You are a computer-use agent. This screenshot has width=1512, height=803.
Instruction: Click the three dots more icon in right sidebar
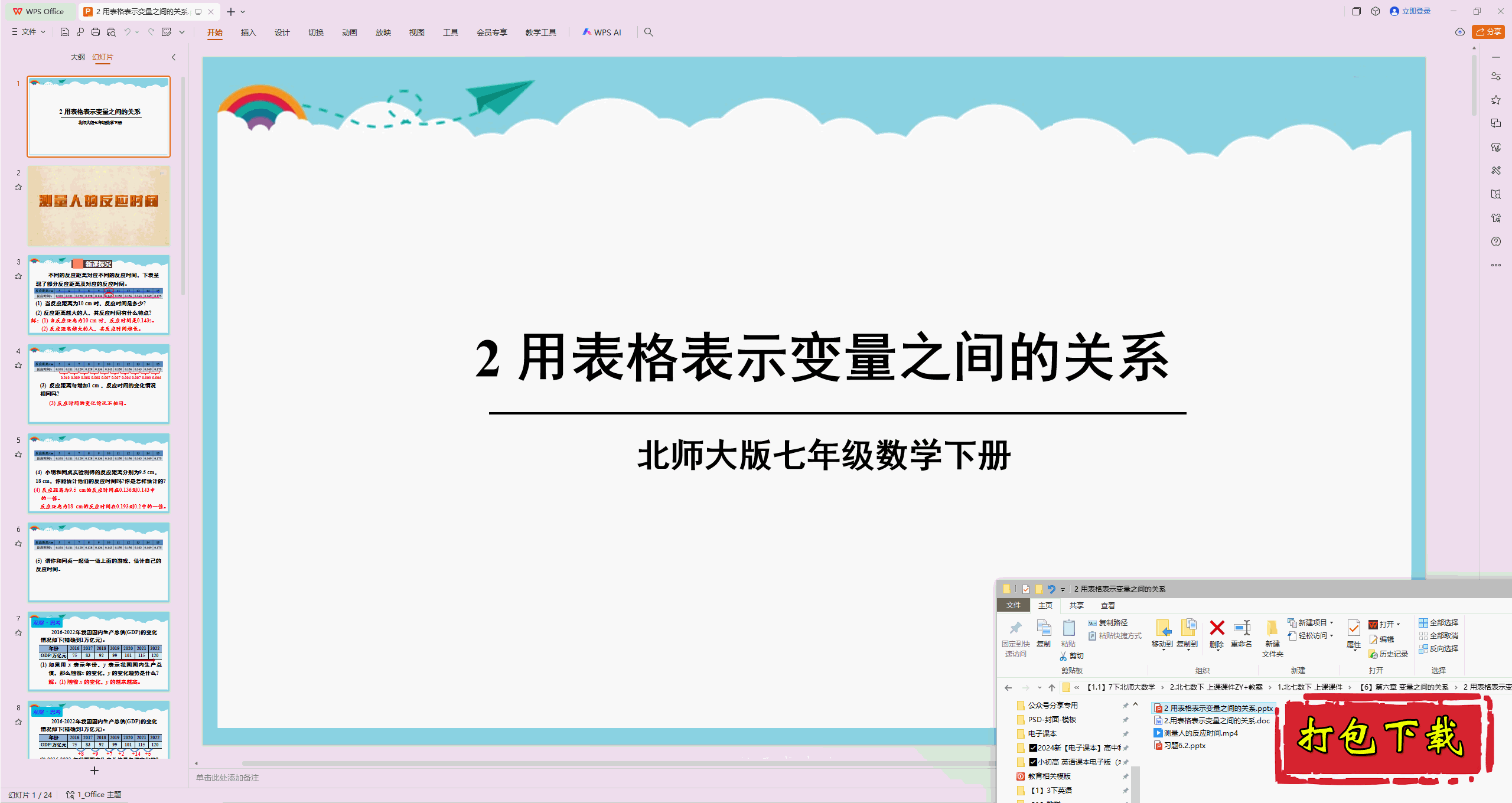coord(1496,265)
